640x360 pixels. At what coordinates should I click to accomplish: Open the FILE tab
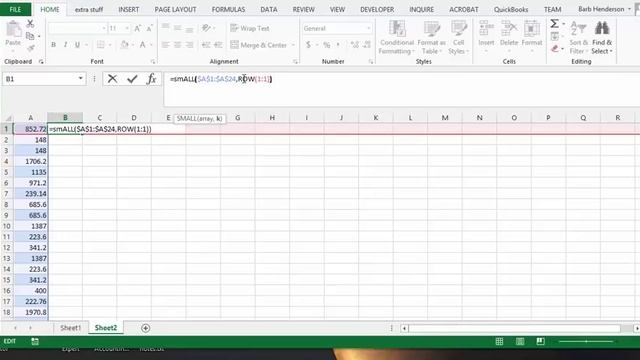(x=15, y=9)
